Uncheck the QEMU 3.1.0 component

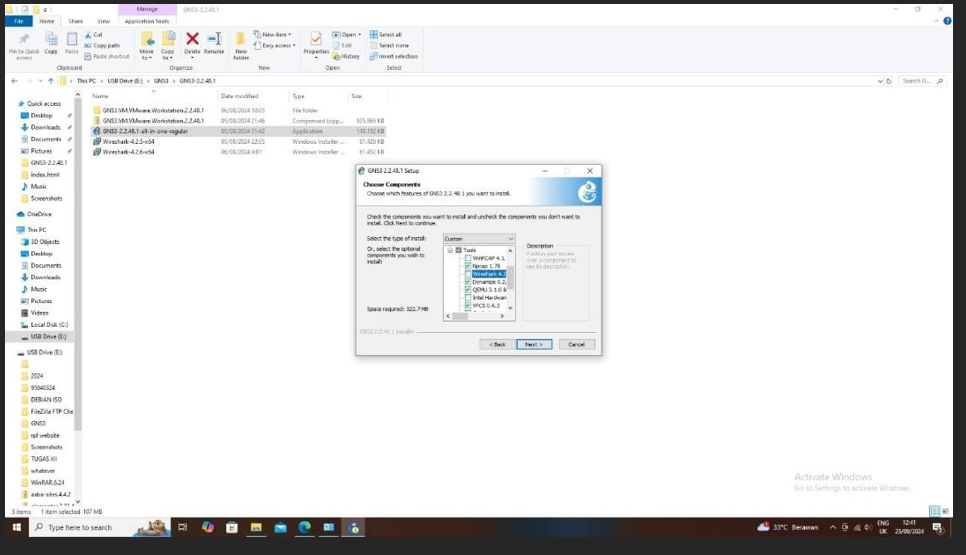click(468, 290)
